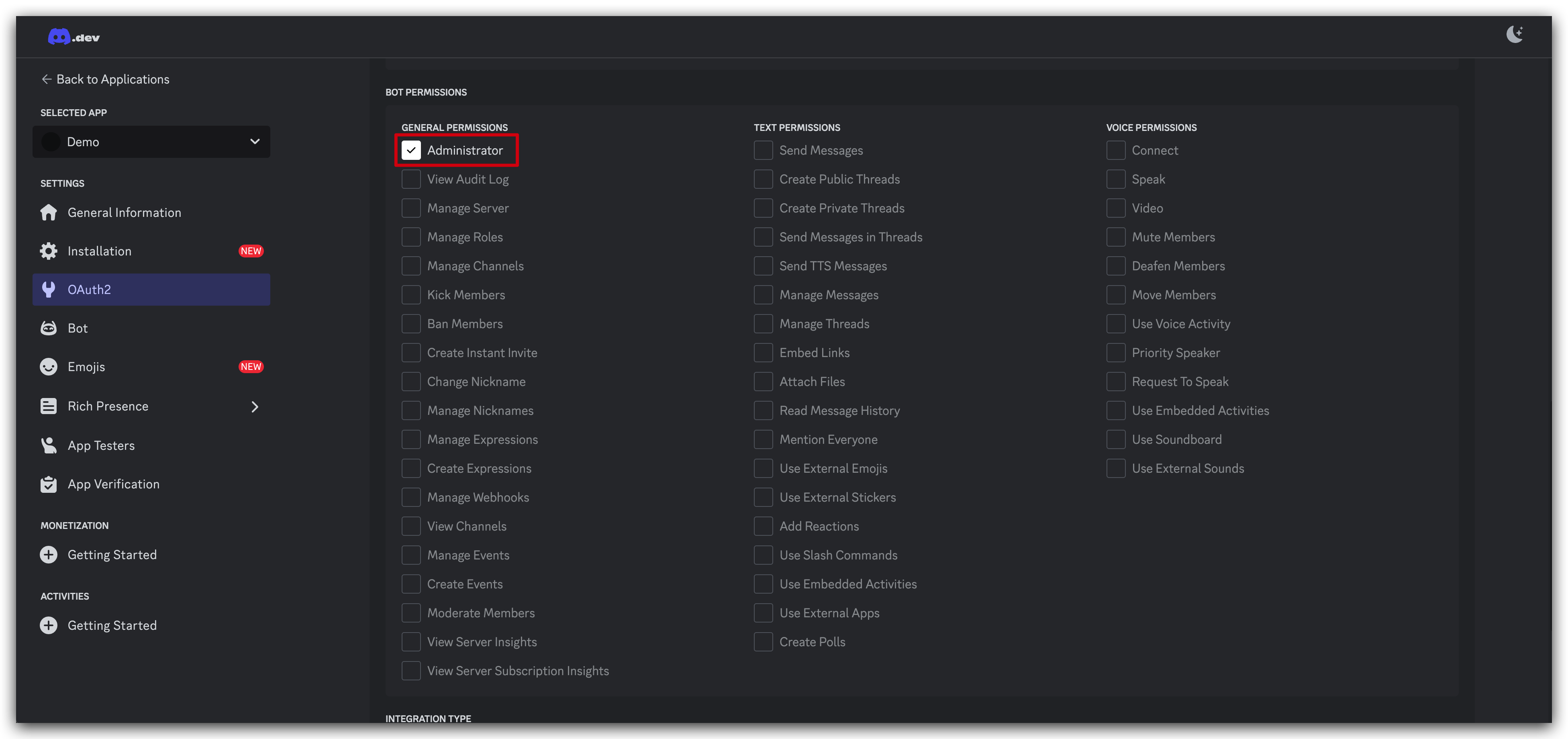Check Mention Everyone permission
The height and width of the screenshot is (739, 1568).
point(763,439)
